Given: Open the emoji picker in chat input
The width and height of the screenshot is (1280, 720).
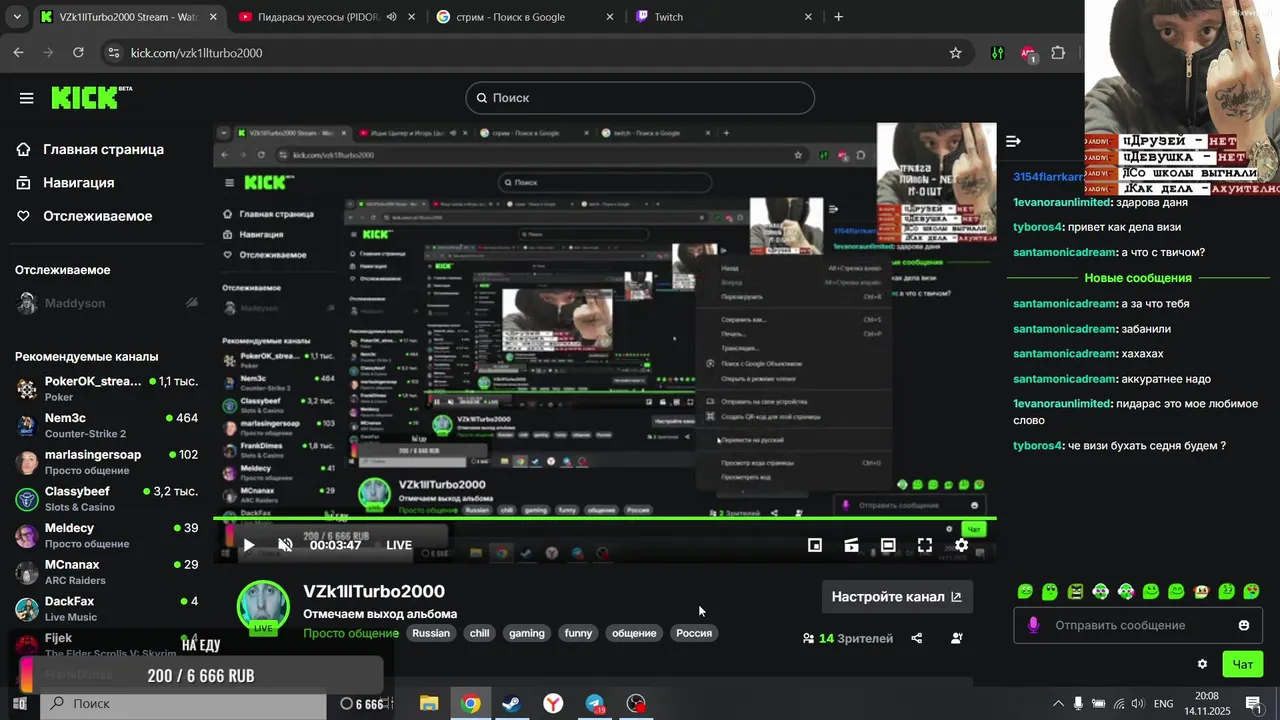Looking at the screenshot, I should 1244,625.
